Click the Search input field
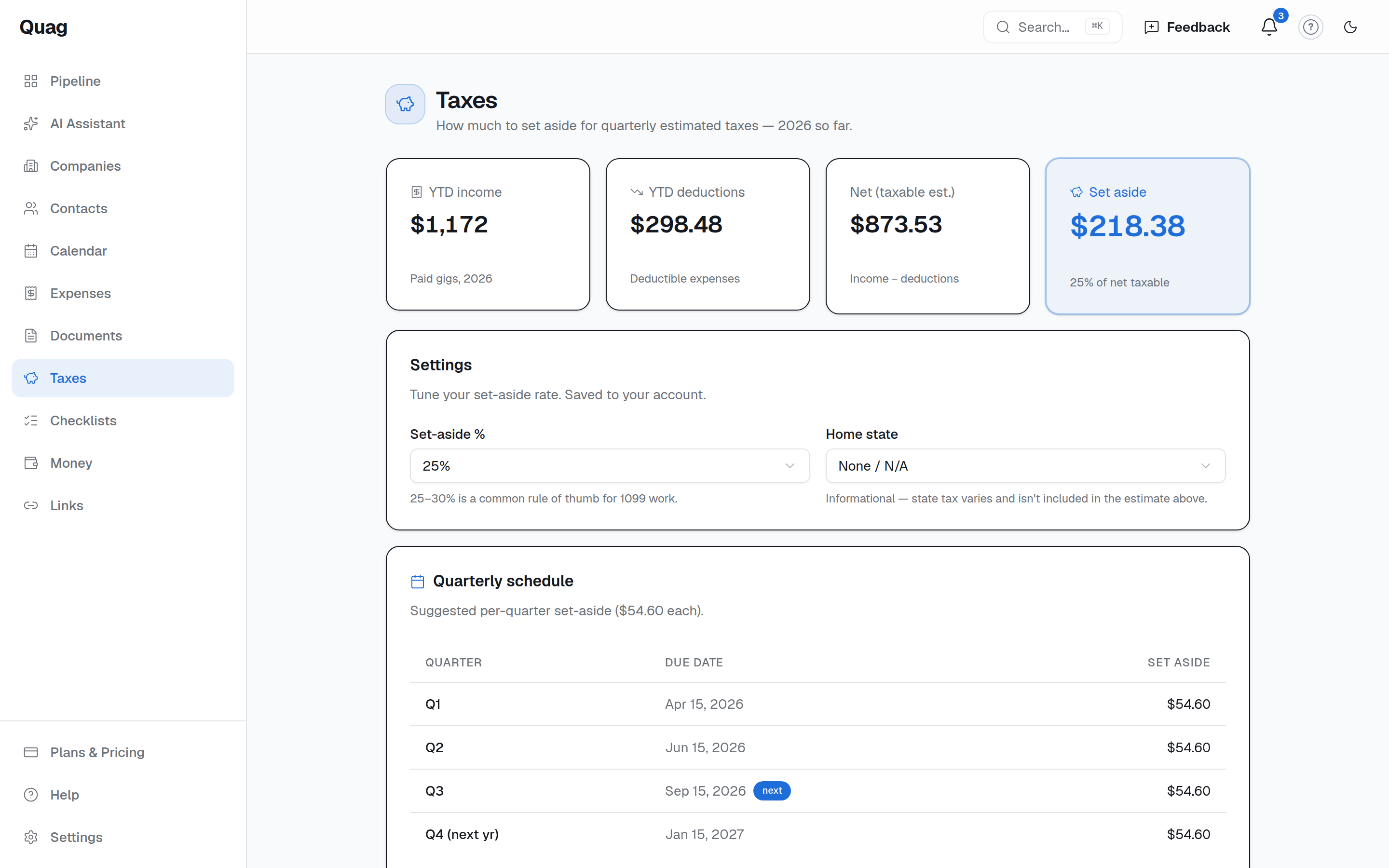This screenshot has width=1389, height=868. tap(1052, 27)
